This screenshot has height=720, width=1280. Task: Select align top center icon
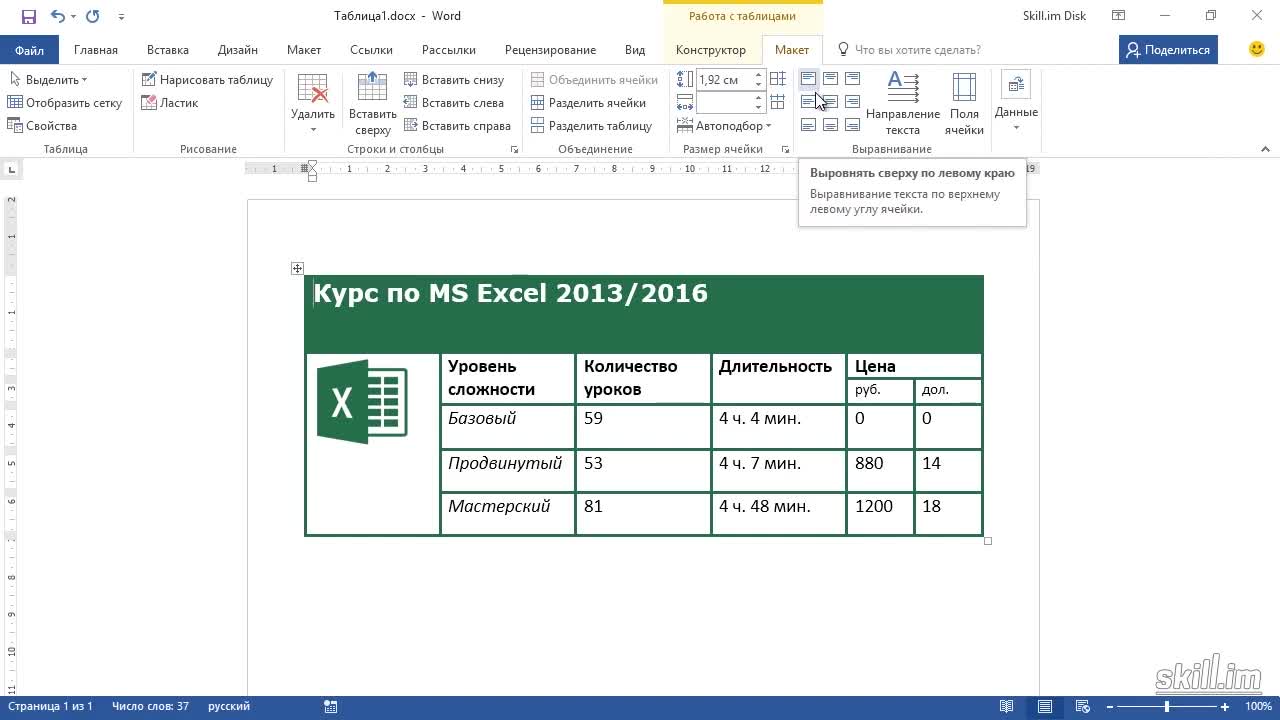click(x=830, y=79)
